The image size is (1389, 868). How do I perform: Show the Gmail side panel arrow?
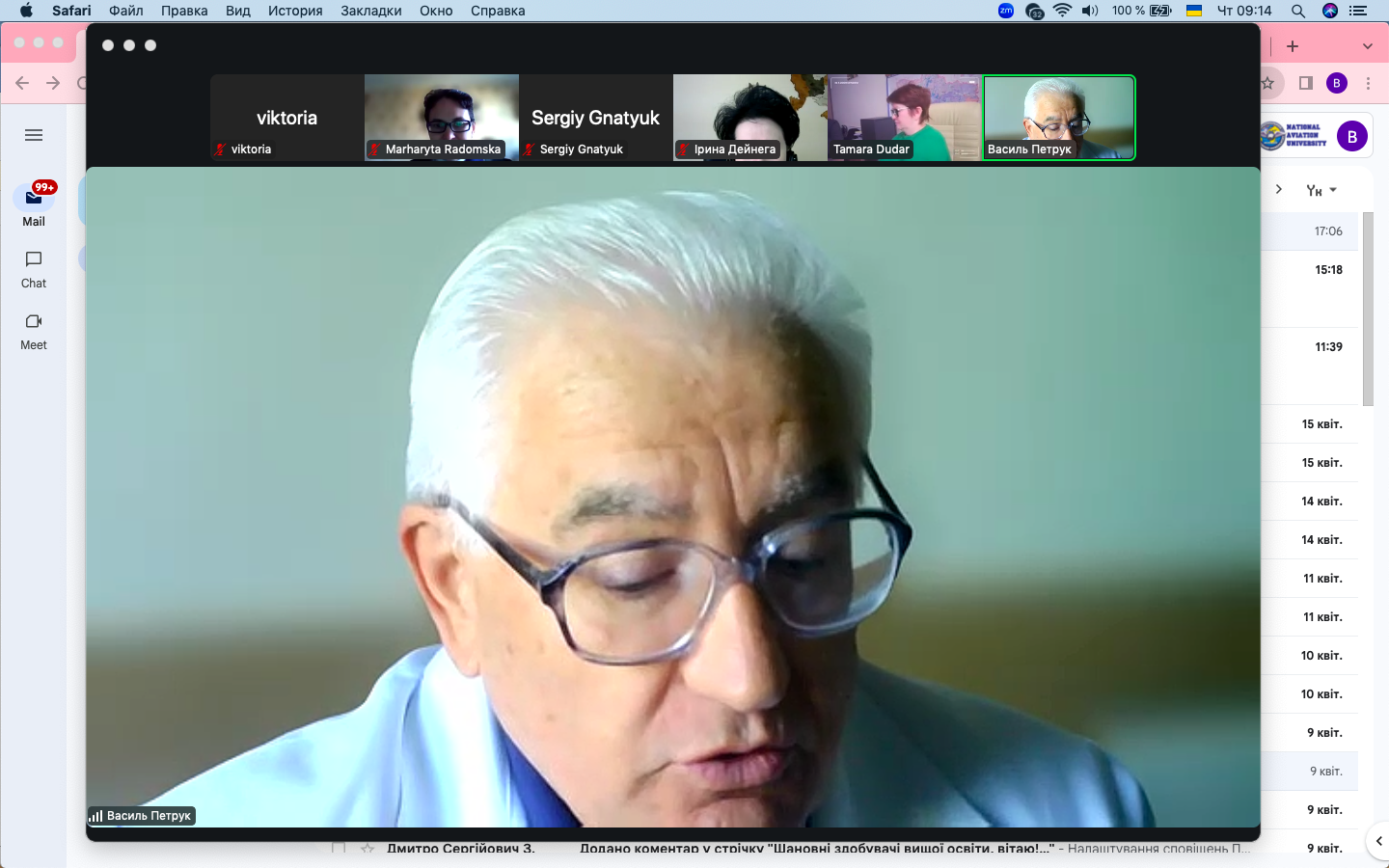(x=1378, y=841)
